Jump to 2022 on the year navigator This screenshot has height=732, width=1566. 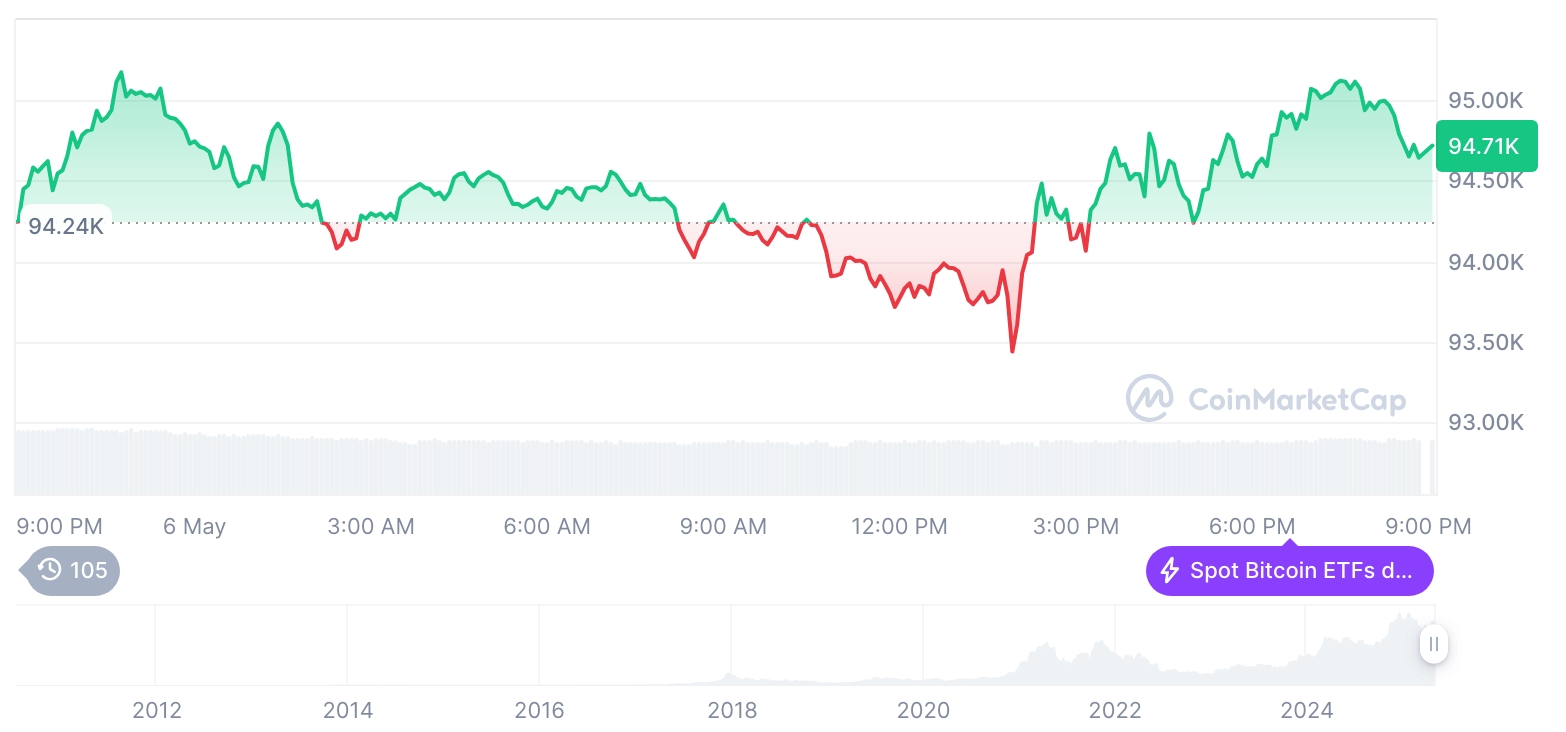(1115, 710)
